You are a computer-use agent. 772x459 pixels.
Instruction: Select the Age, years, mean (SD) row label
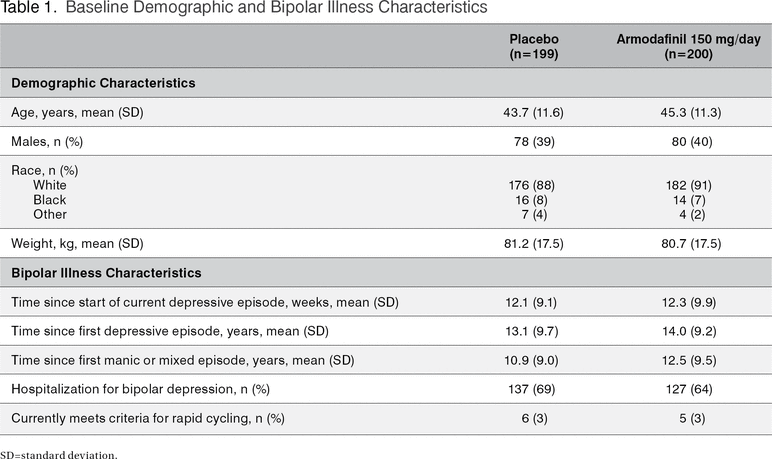77,112
